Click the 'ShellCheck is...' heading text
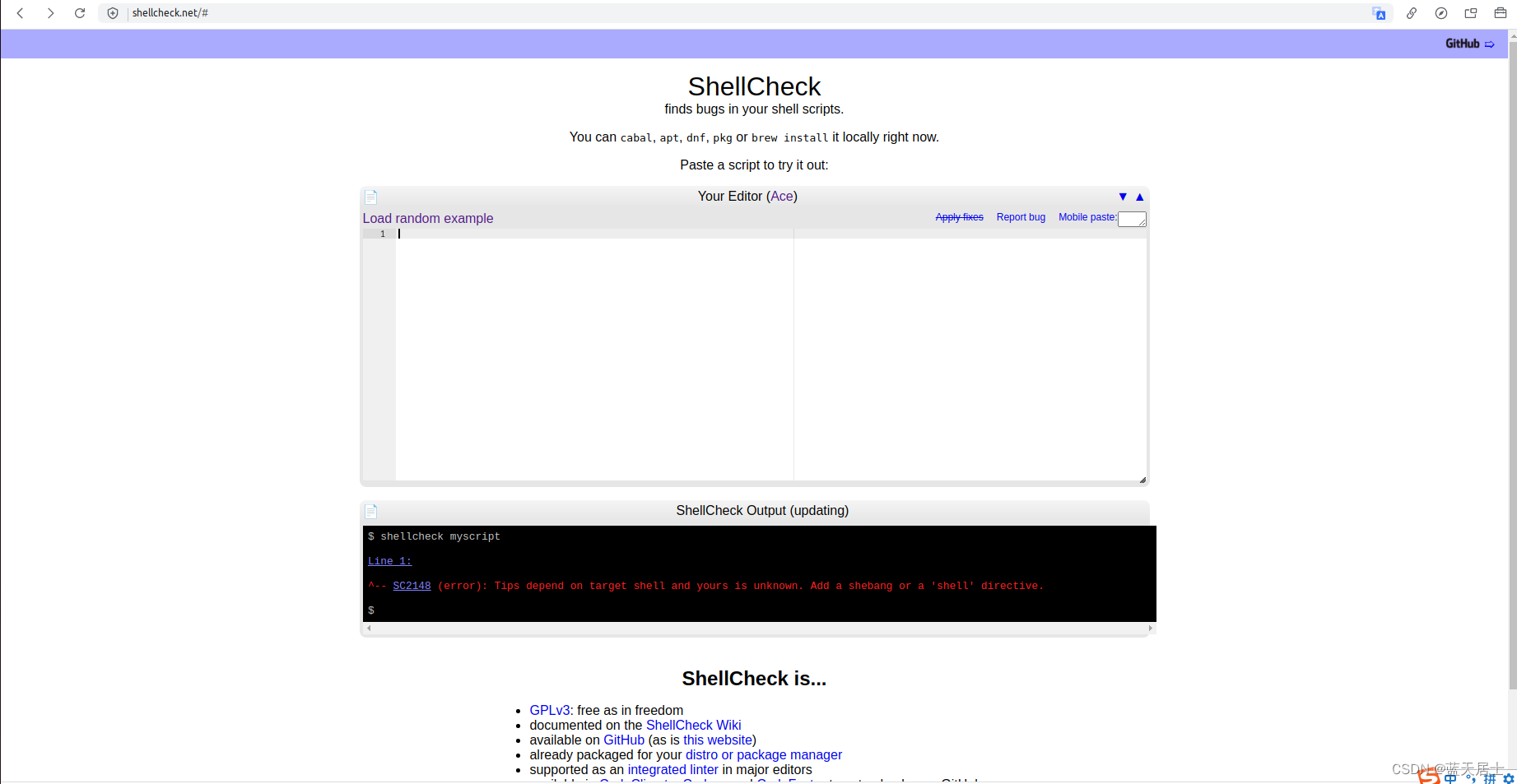The image size is (1517, 784). click(754, 679)
